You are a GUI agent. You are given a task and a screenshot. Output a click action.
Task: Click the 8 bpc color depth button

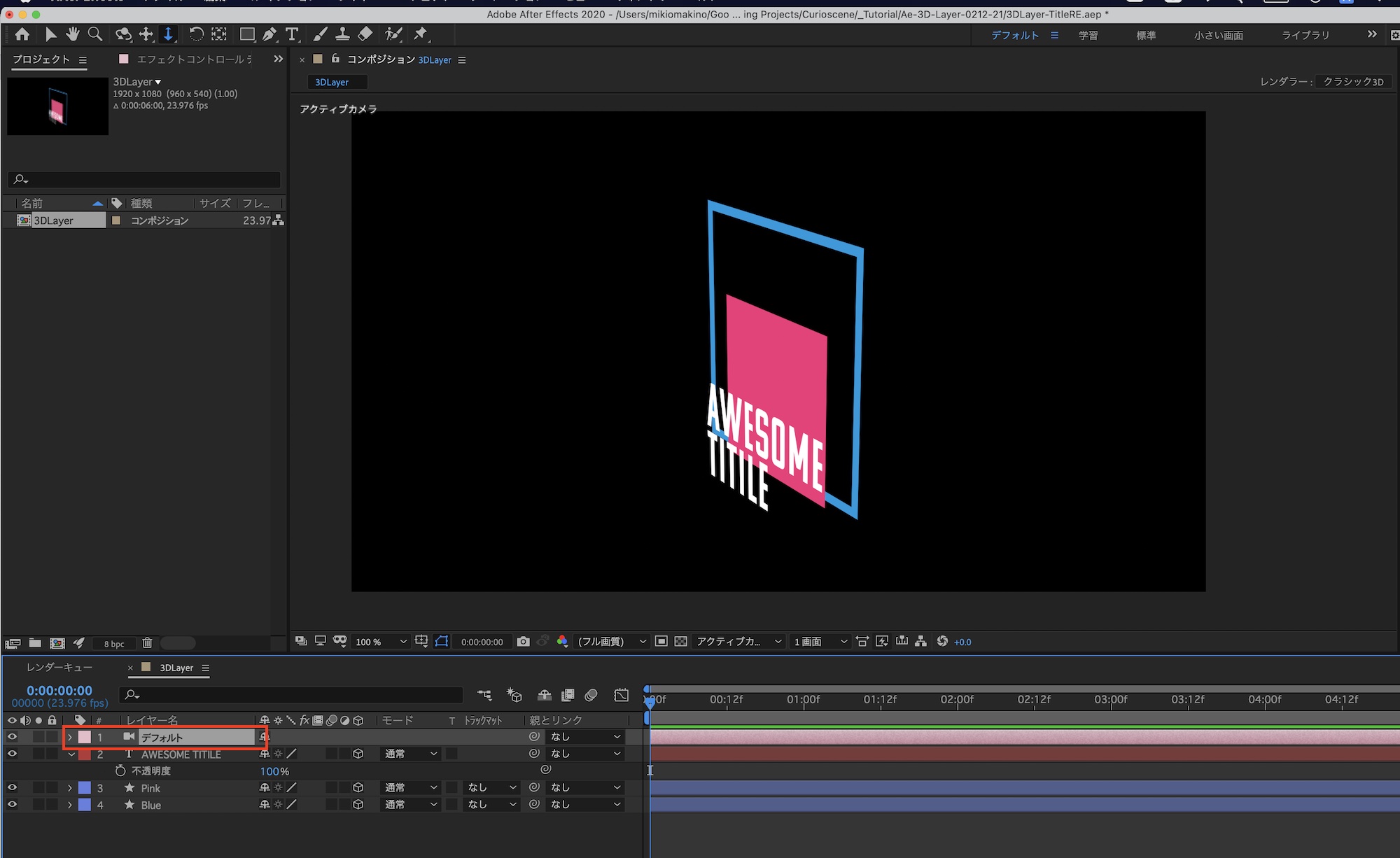pos(114,644)
